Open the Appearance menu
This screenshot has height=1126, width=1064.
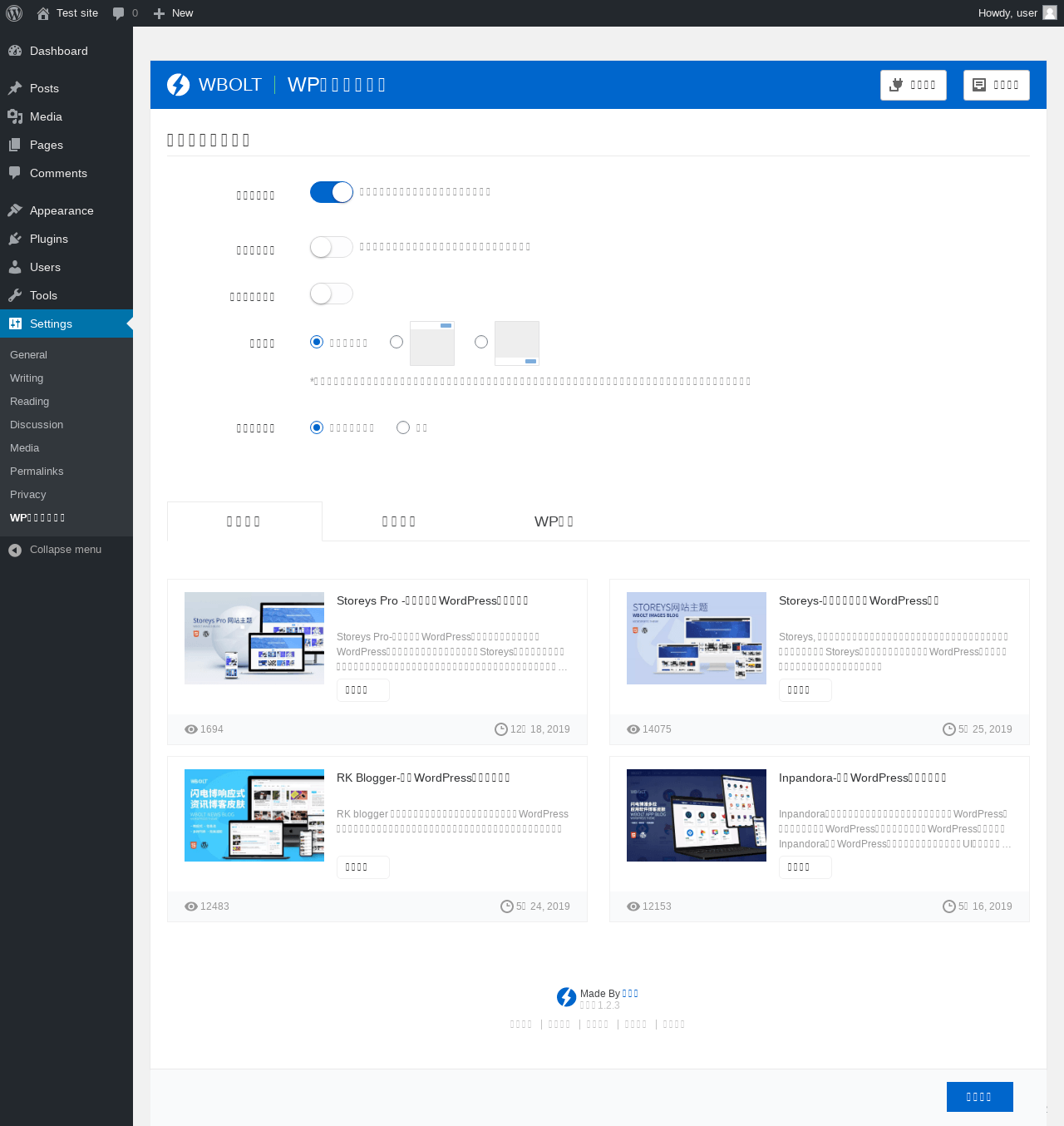66,210
